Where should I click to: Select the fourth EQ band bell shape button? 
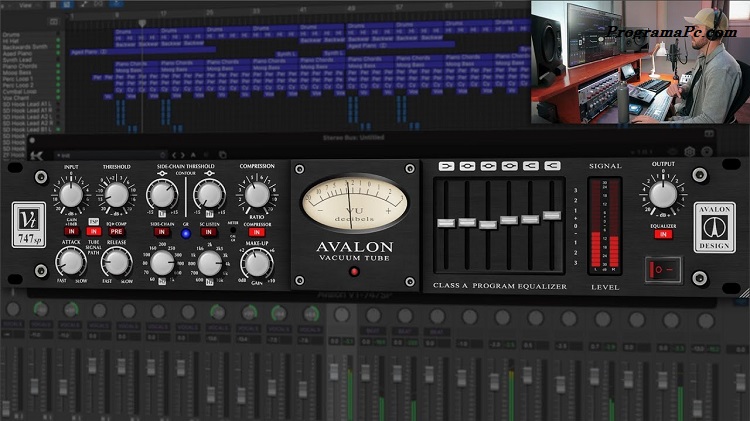(x=509, y=166)
